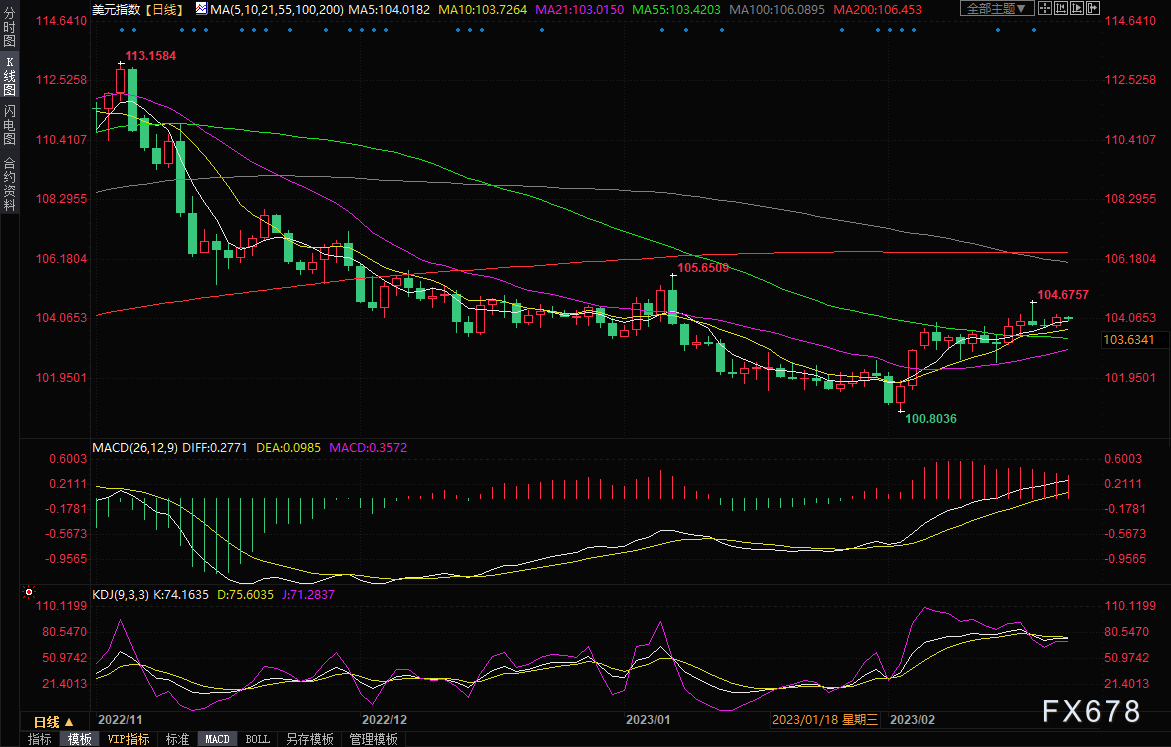Click the MA5:104.0182 value
Image resolution: width=1171 pixels, height=747 pixels.
pos(389,10)
